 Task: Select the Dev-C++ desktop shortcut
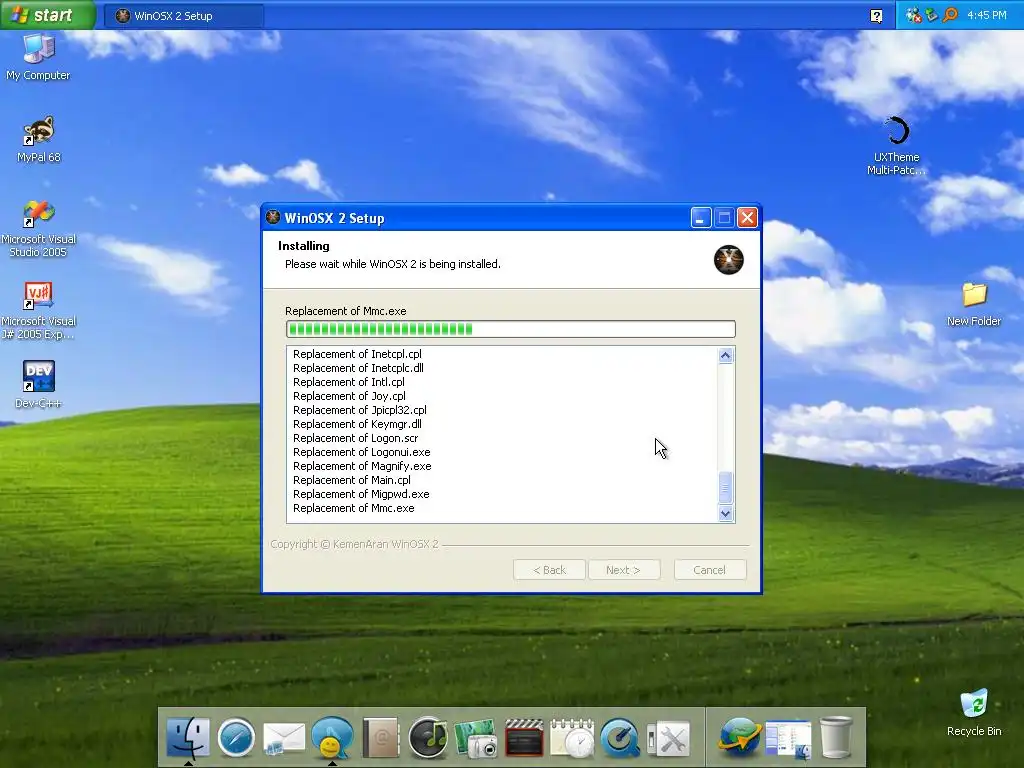tap(38, 385)
